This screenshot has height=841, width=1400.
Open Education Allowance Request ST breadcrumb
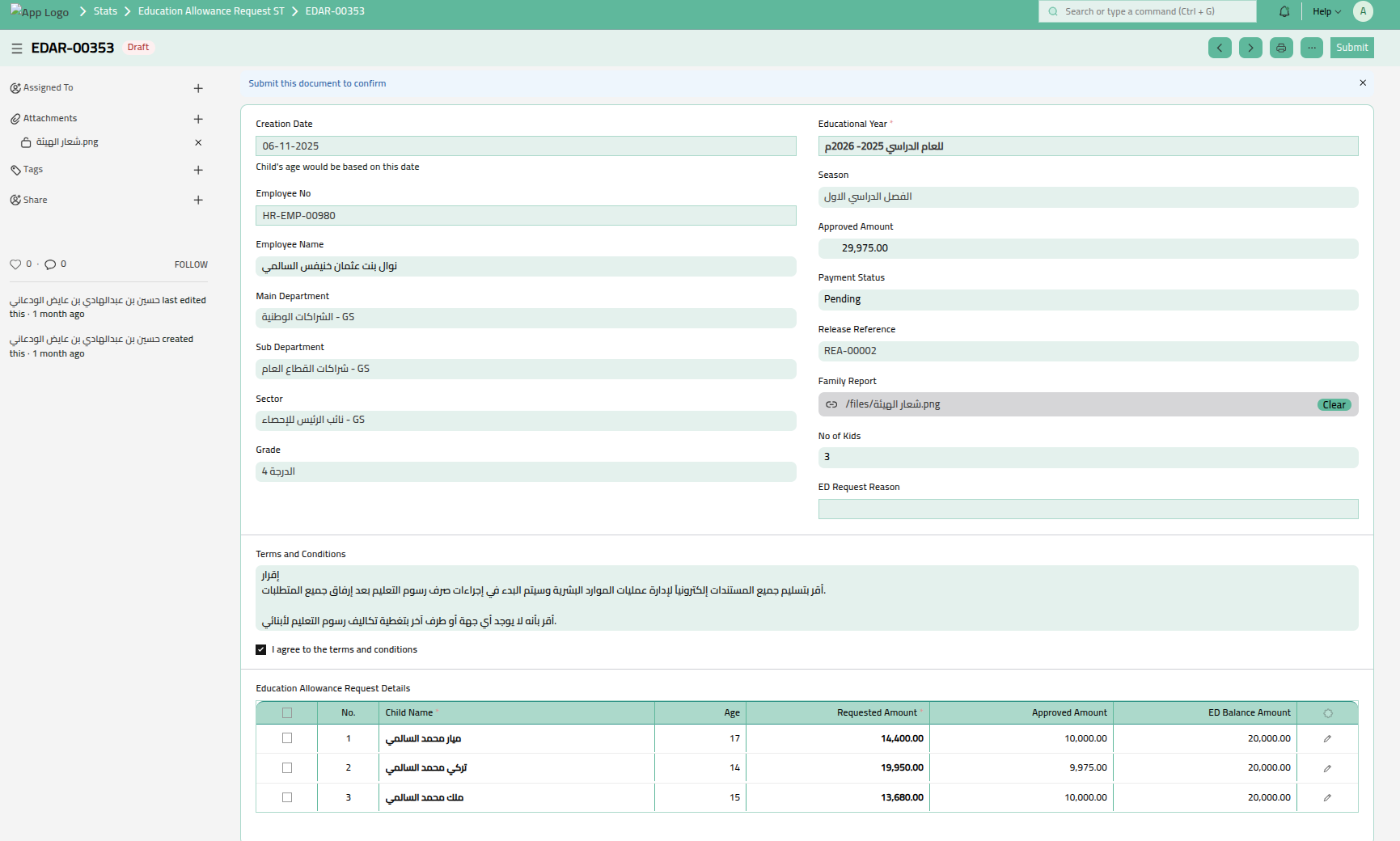211,11
